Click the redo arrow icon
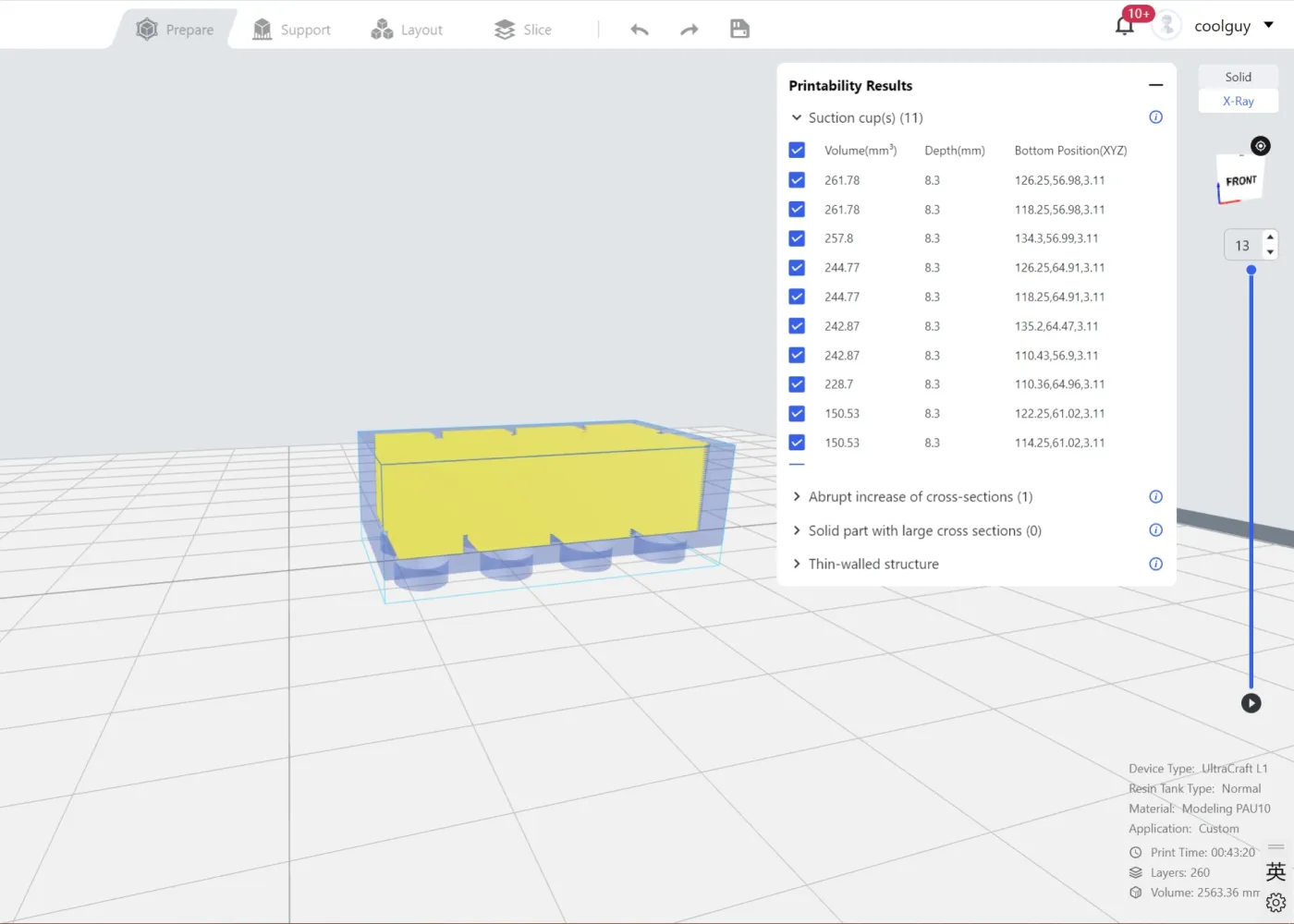The image size is (1294, 924). pyautogui.click(x=690, y=30)
